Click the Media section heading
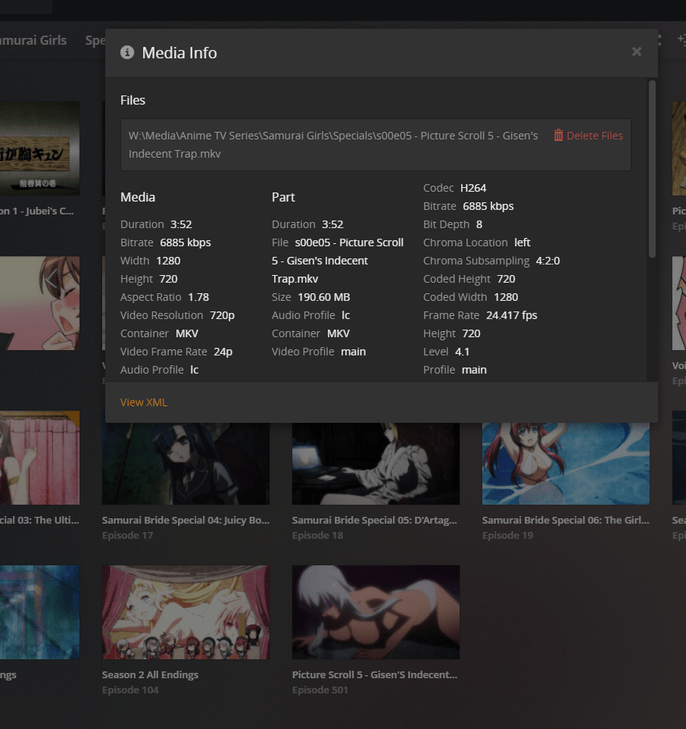 tap(138, 197)
